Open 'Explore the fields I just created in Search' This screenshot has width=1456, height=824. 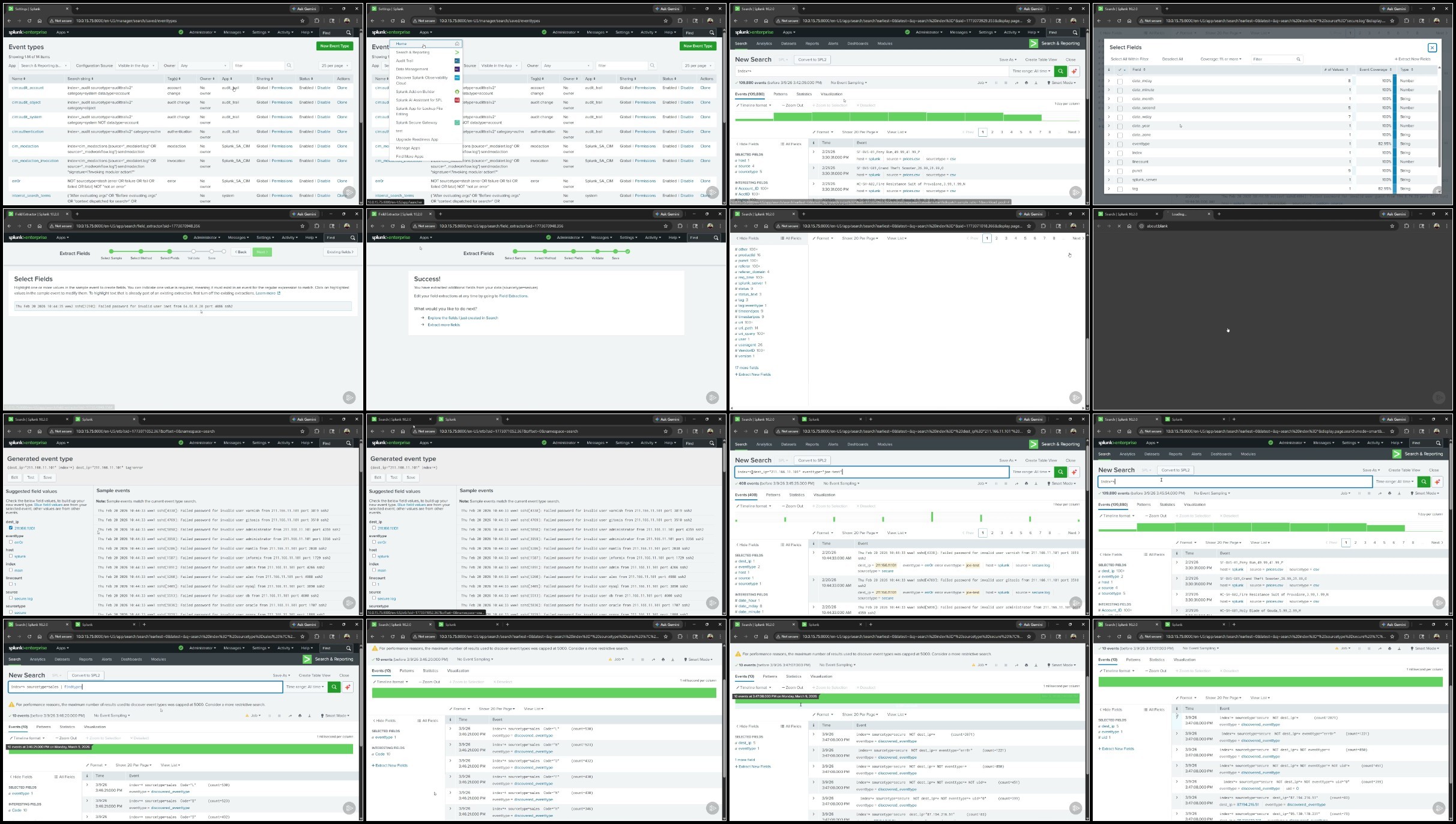[462, 317]
